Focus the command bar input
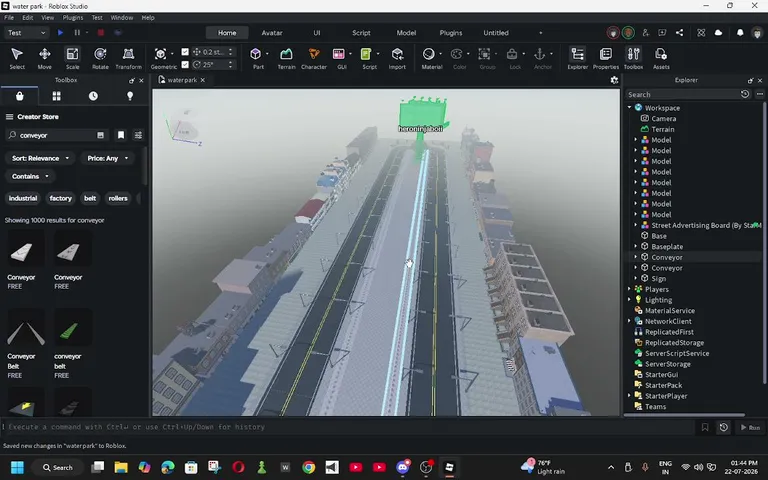The height and width of the screenshot is (480, 768). click(x=349, y=427)
